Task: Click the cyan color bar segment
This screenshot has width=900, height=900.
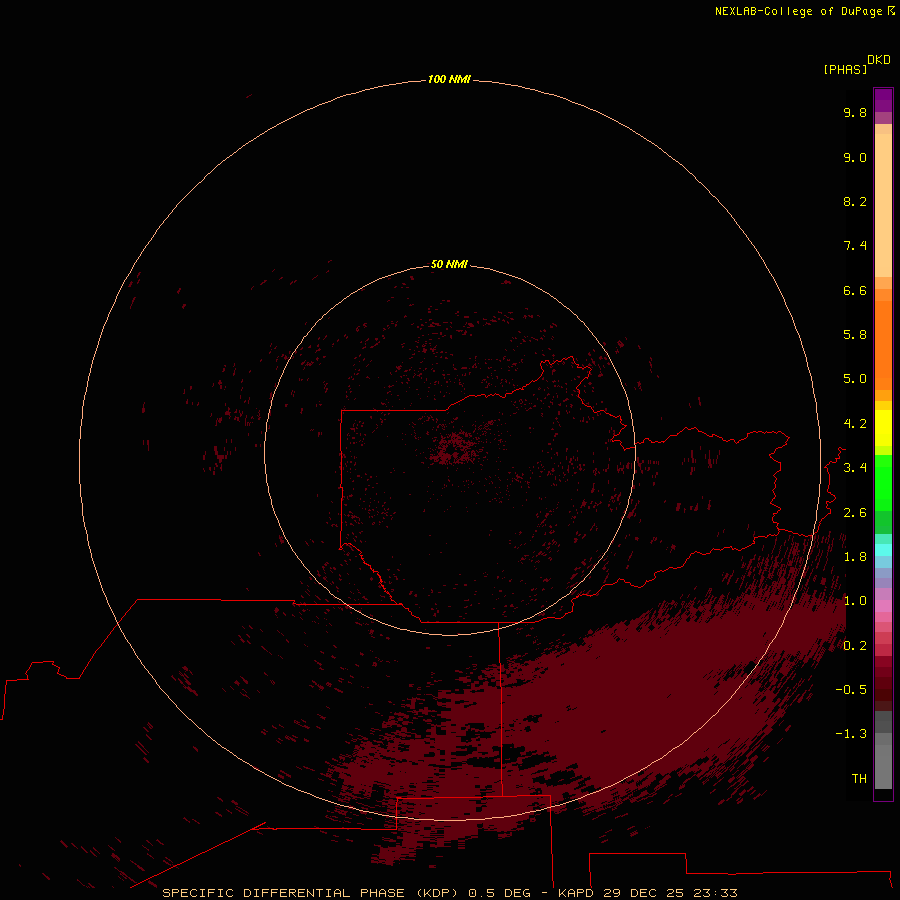Action: (x=883, y=550)
